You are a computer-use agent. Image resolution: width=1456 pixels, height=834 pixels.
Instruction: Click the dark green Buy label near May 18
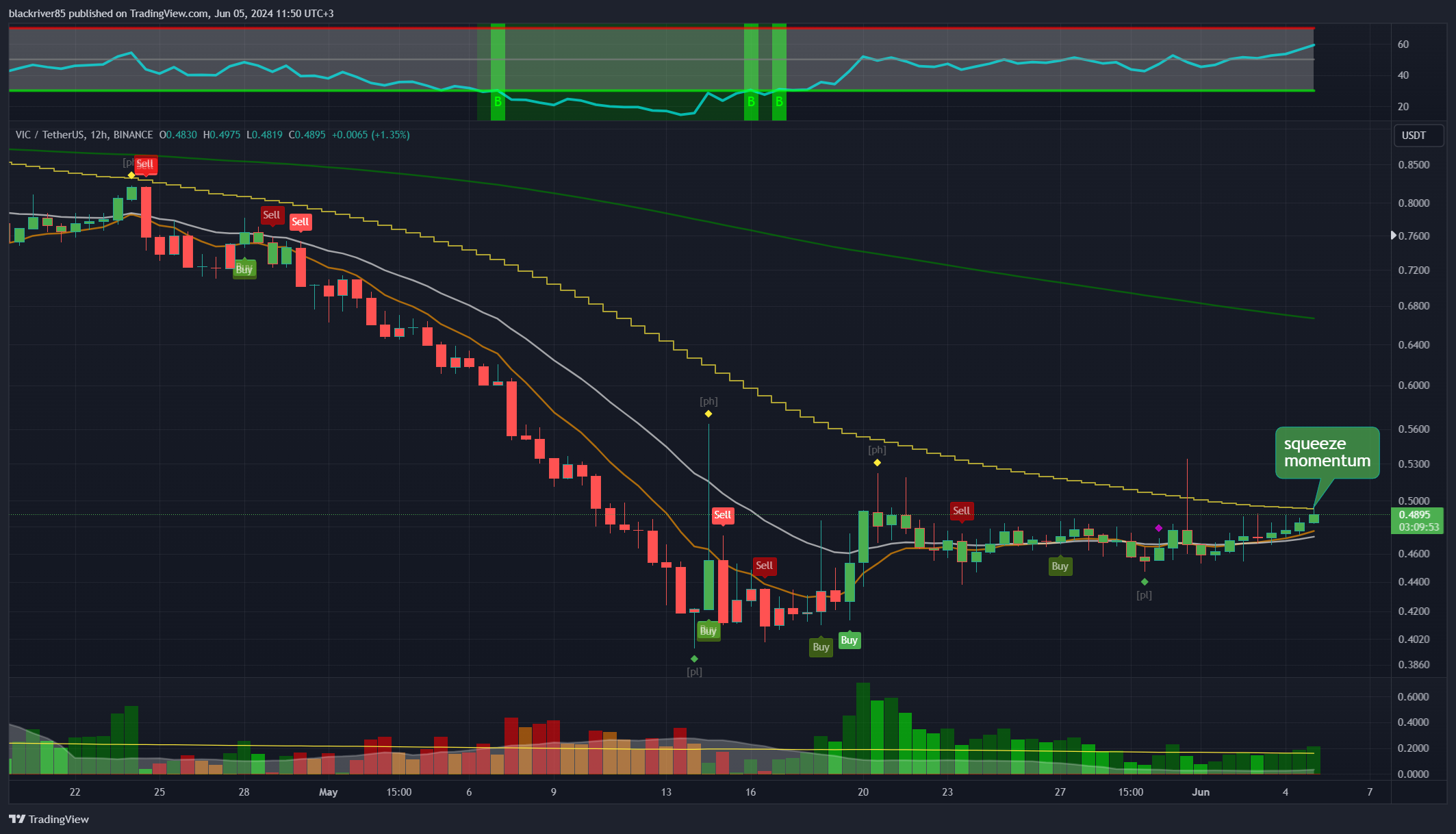pyautogui.click(x=821, y=647)
